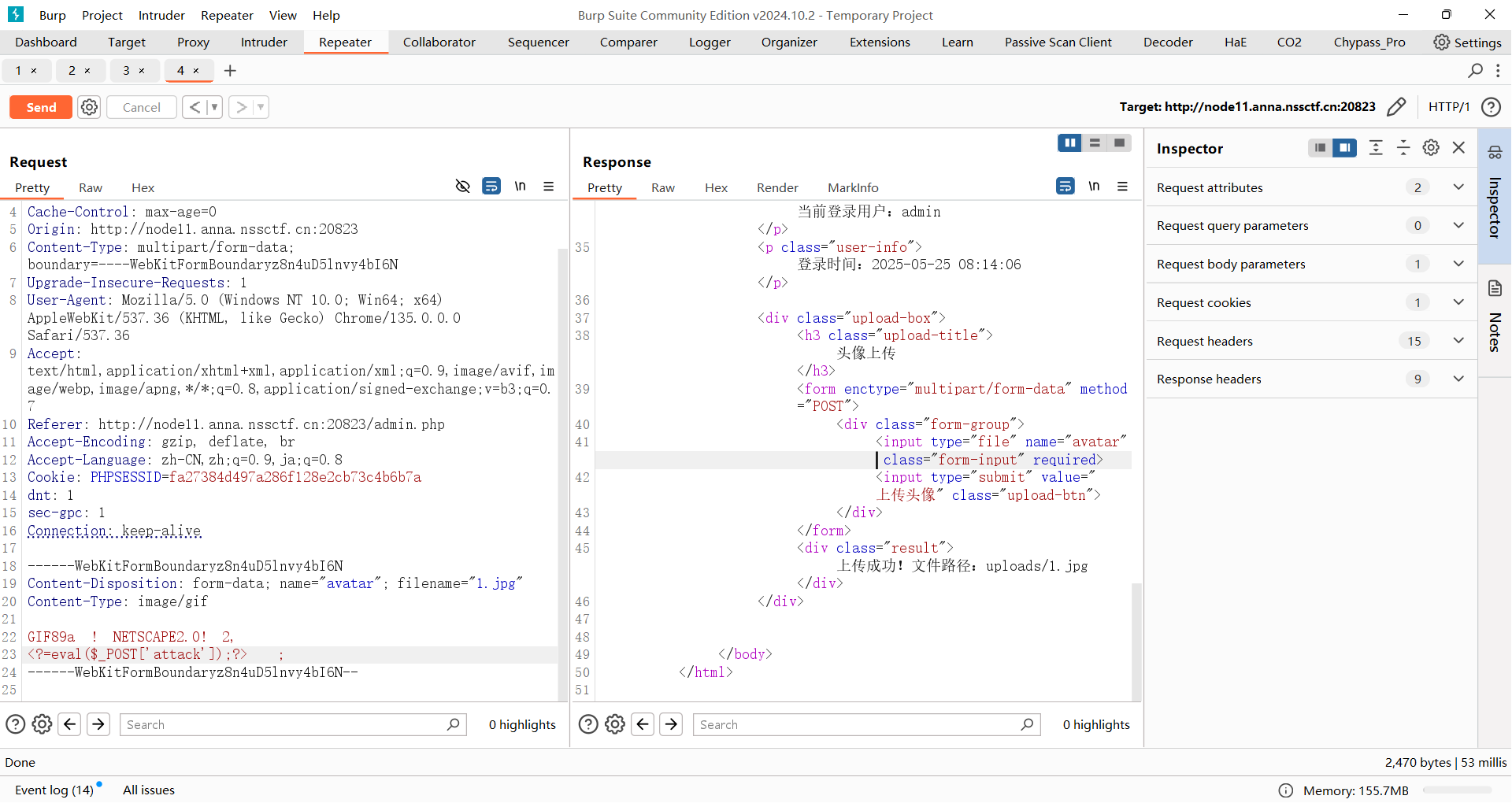Open Request search settings gear
Screen dimensions: 1512x803
(42, 724)
